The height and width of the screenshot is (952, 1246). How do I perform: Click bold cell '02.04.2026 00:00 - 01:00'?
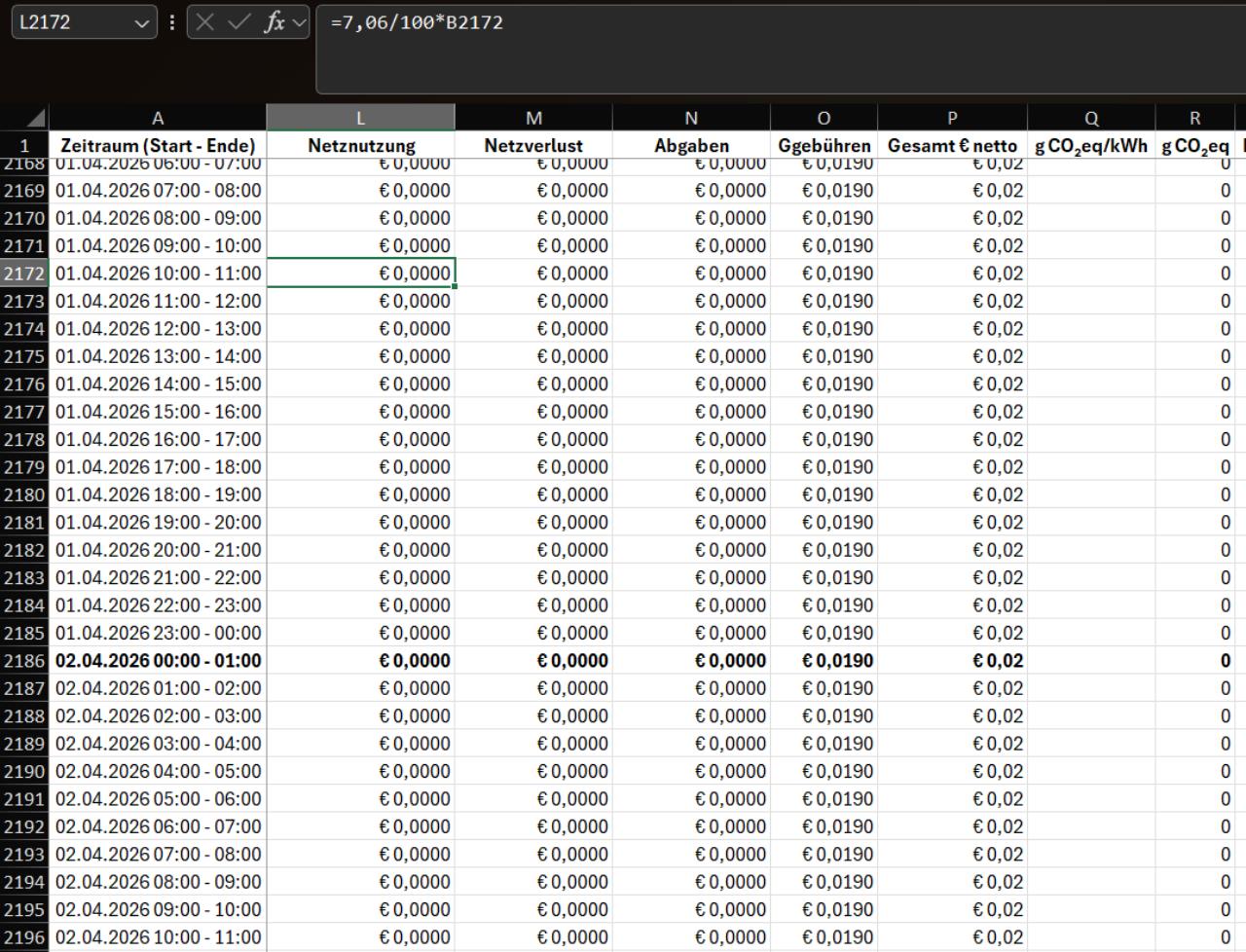tap(158, 661)
